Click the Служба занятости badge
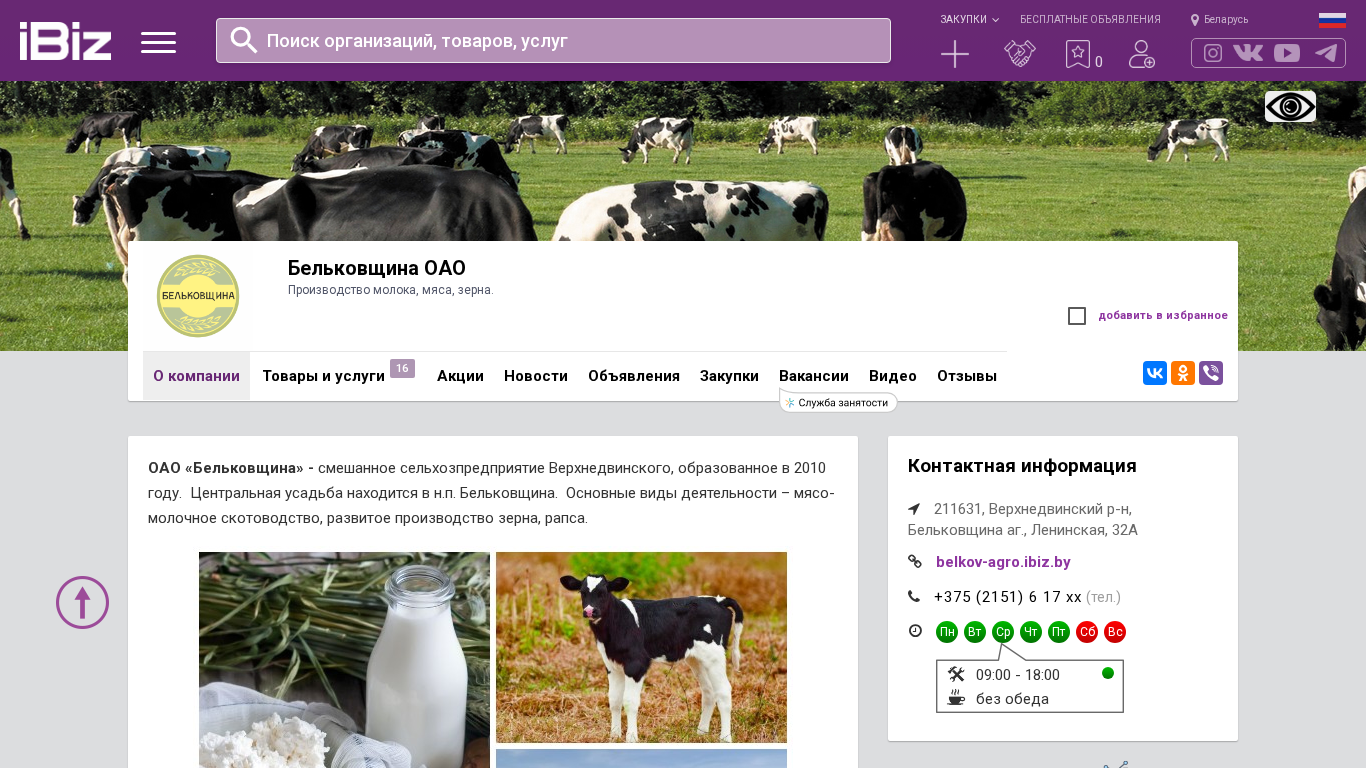The image size is (1366, 768). [x=838, y=402]
